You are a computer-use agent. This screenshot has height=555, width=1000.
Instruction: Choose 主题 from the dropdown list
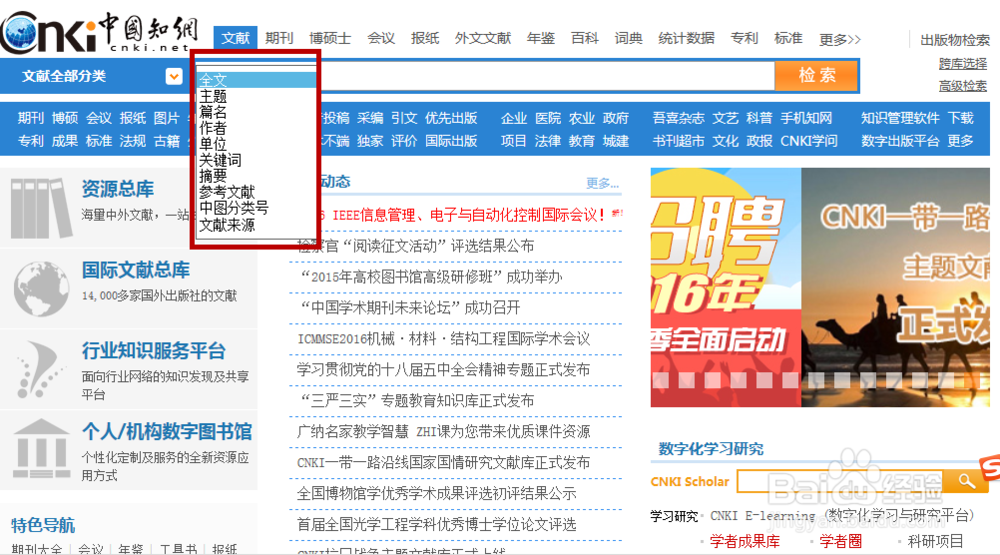(x=213, y=96)
